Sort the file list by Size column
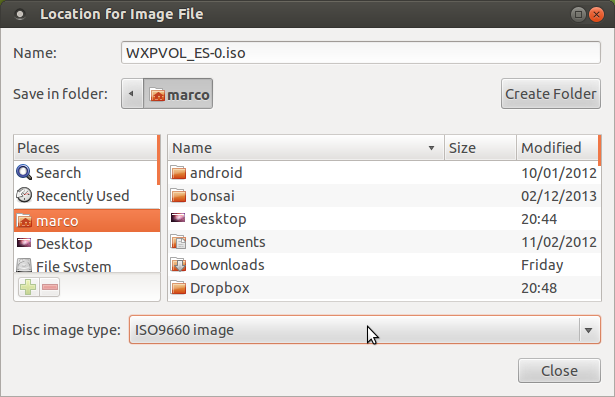The image size is (615, 397). [480, 148]
